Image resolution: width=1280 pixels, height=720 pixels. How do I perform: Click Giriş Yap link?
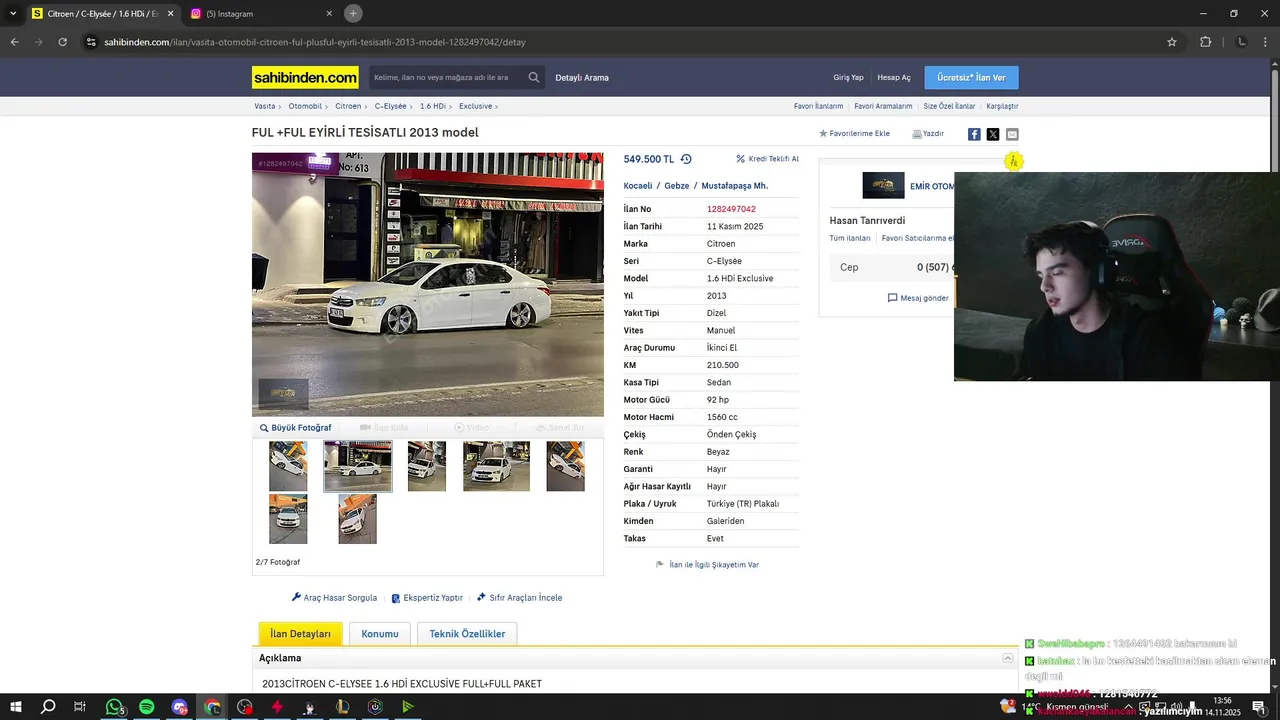[x=848, y=78]
